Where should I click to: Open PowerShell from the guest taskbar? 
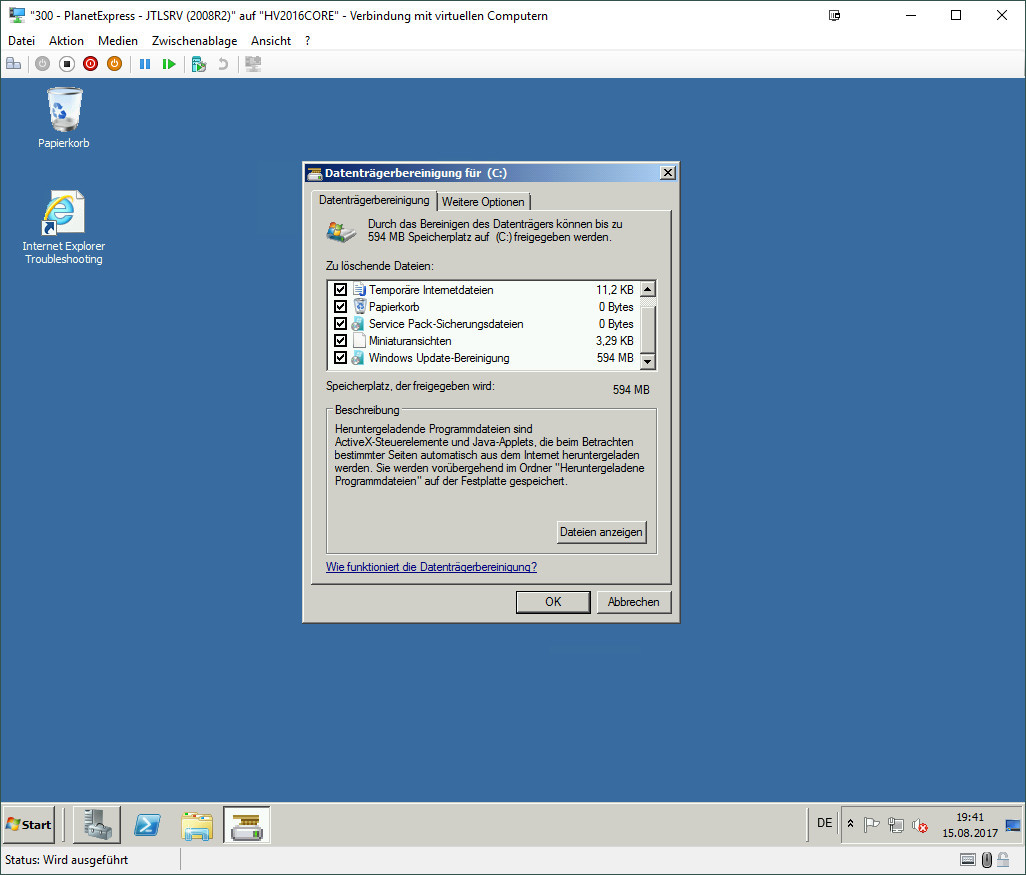149,825
